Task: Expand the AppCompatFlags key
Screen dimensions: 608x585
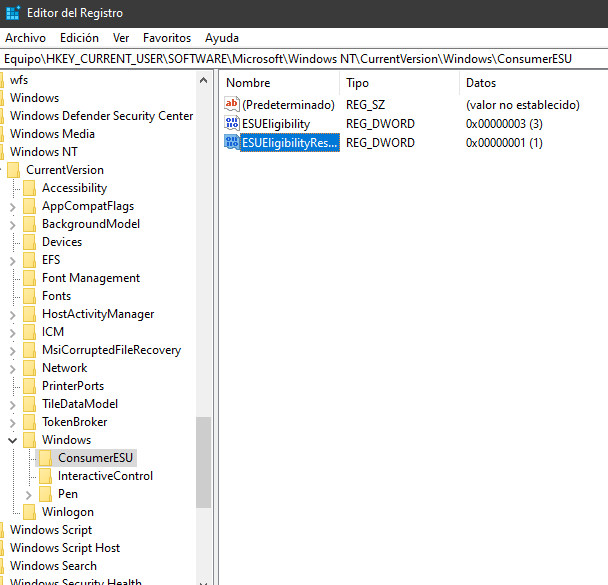Action: click(x=13, y=207)
